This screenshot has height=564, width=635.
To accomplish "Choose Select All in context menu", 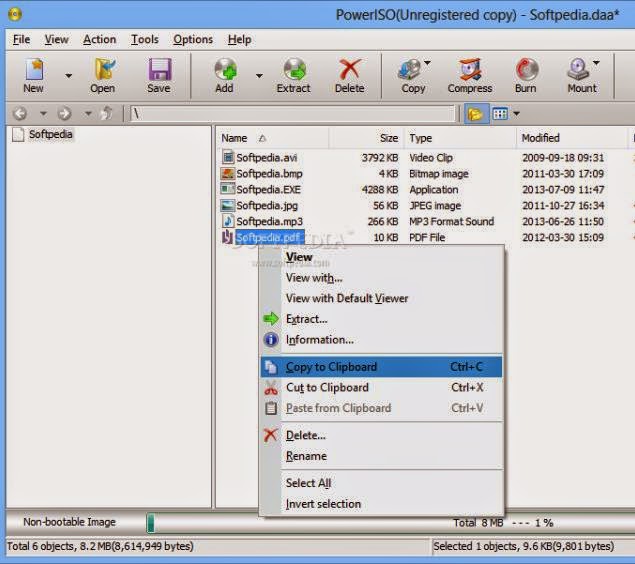I will 381,483.
